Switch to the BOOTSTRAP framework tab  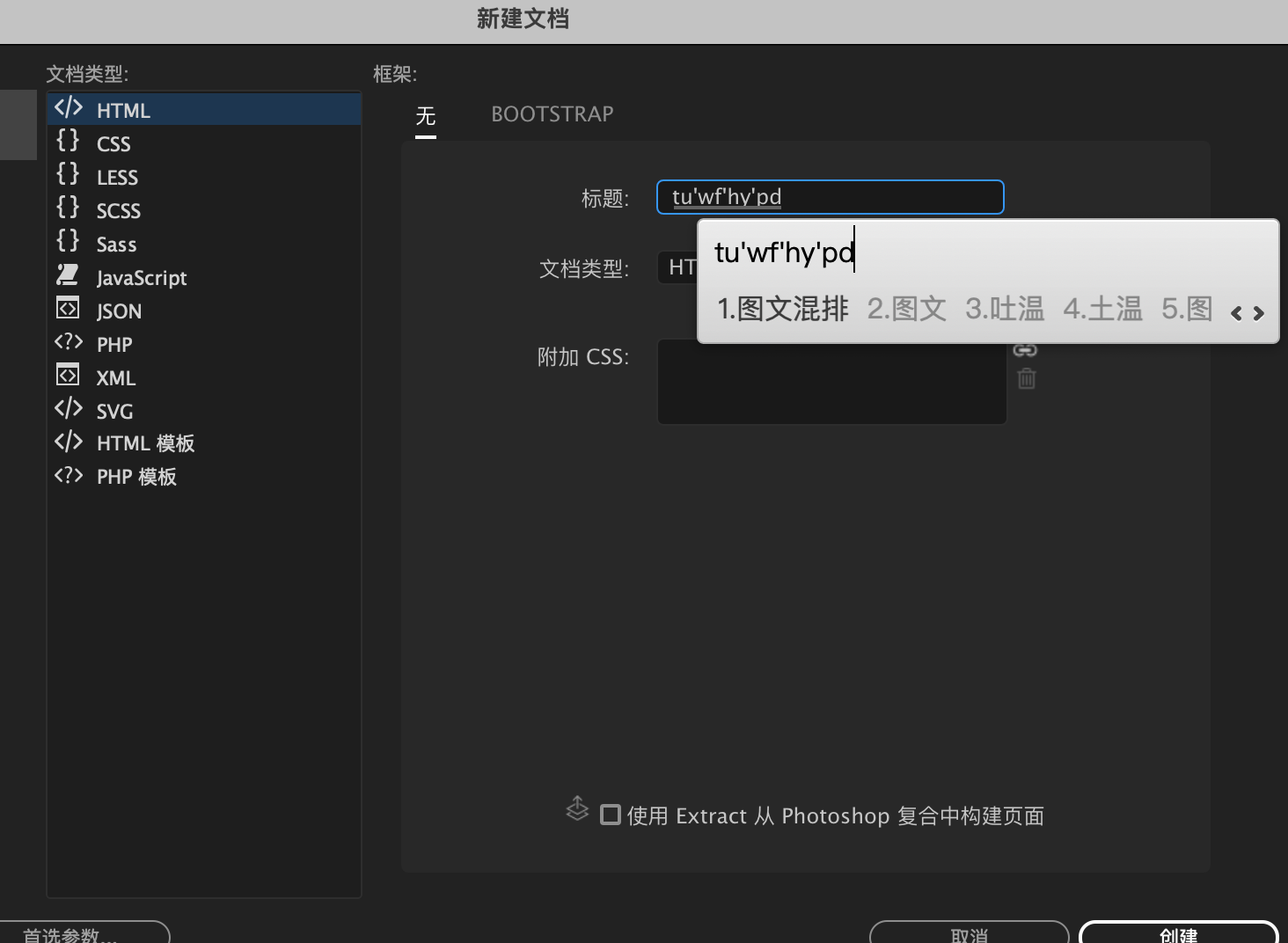[552, 113]
